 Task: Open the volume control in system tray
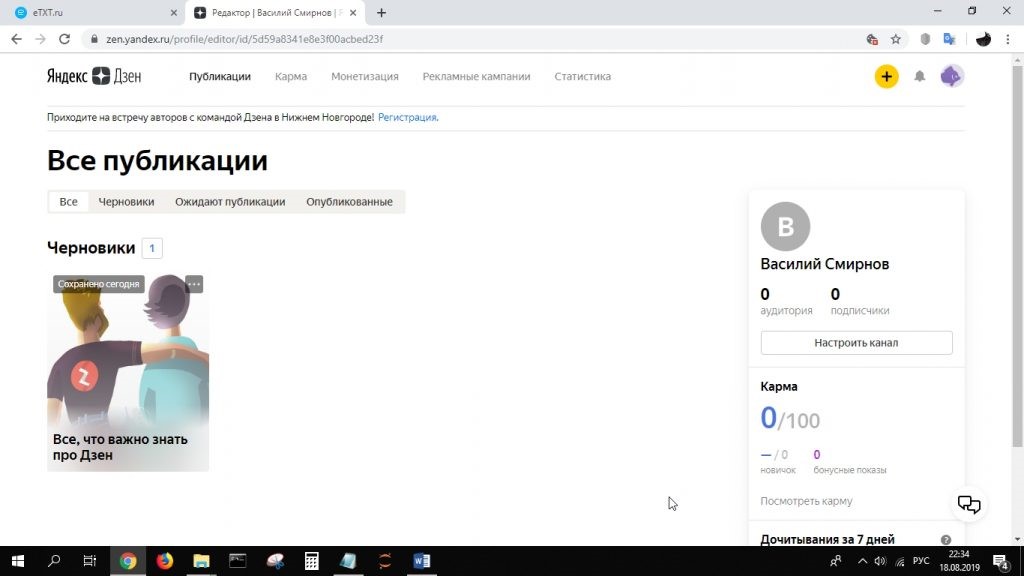880,561
